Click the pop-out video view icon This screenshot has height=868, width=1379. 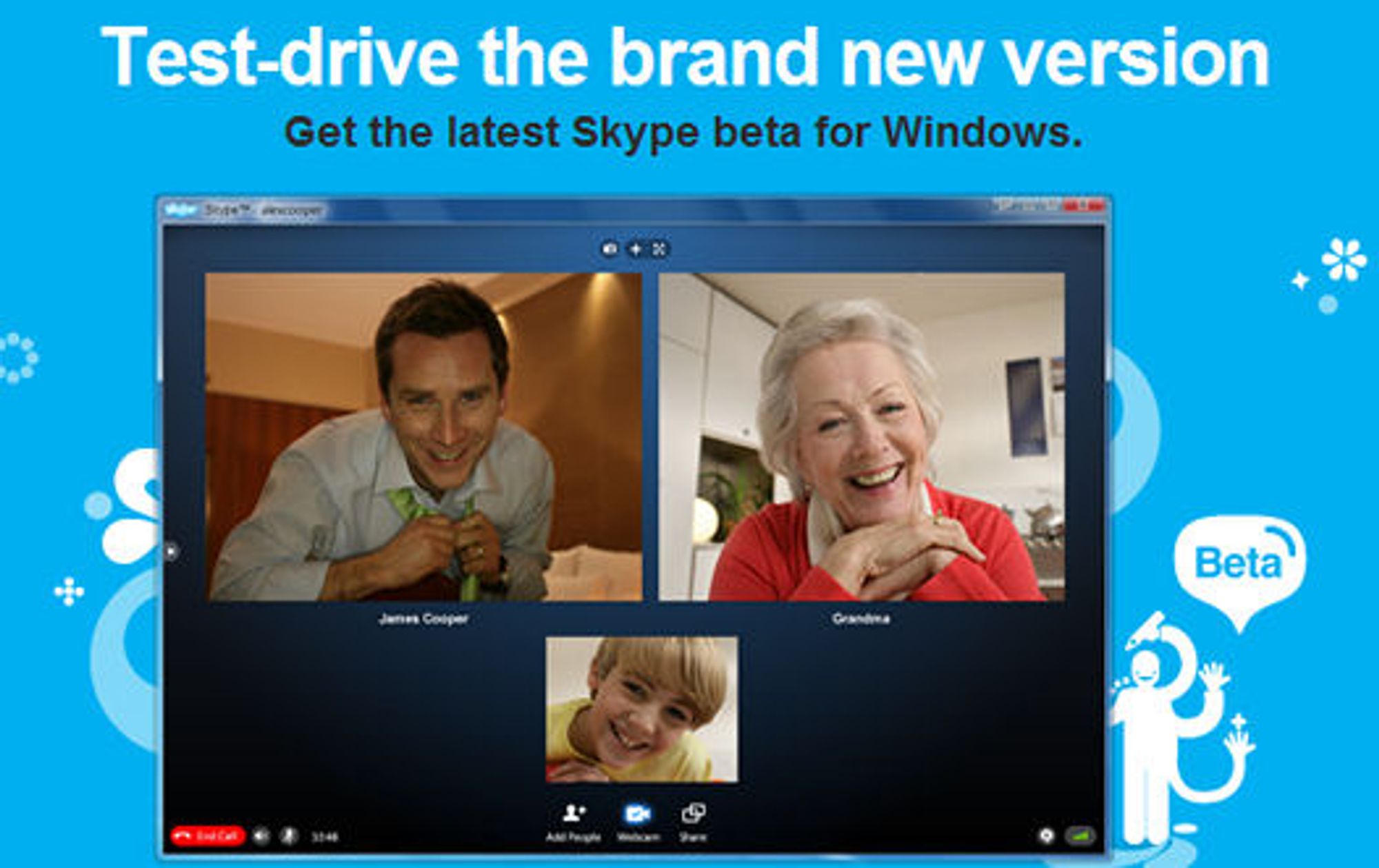(x=635, y=249)
